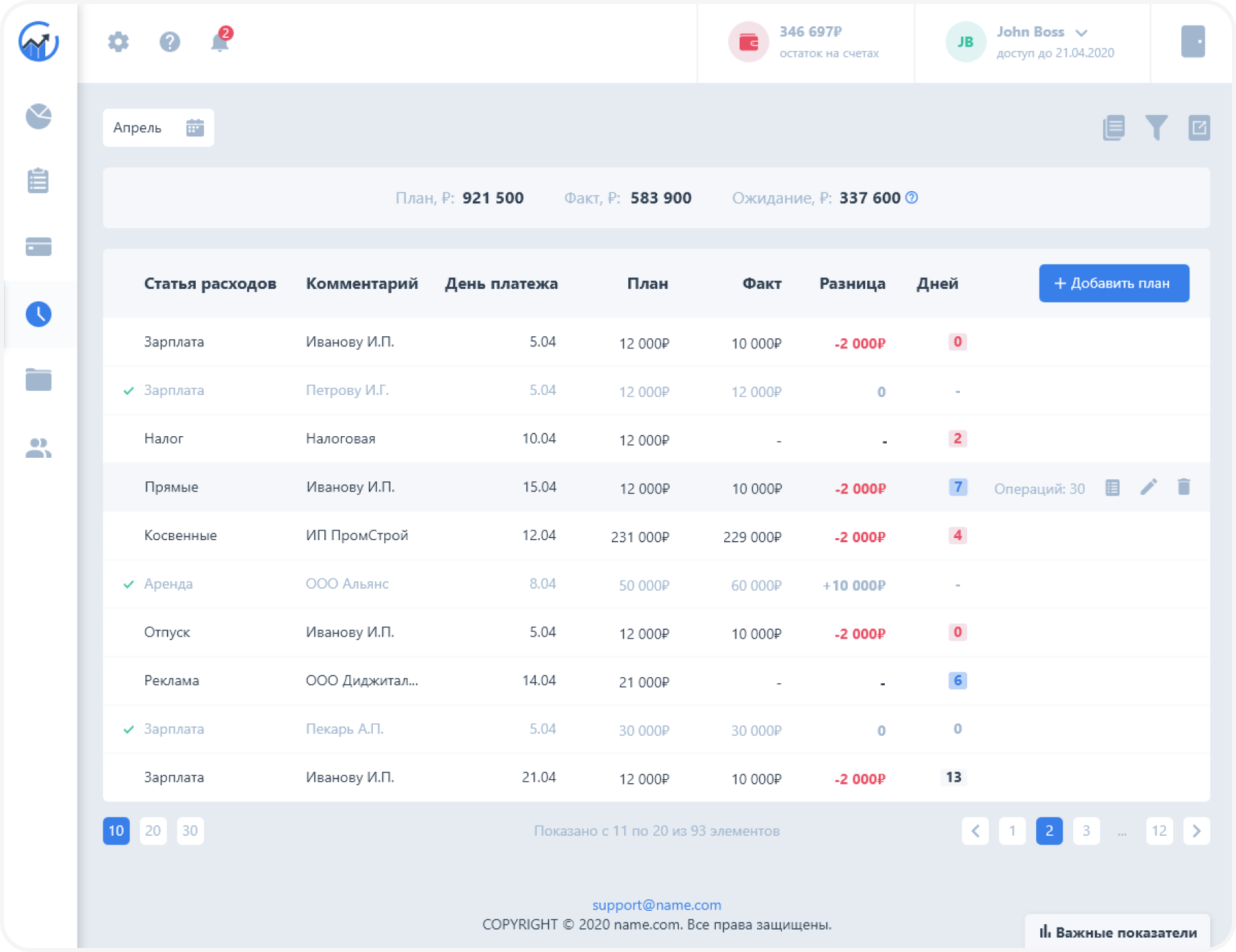Click the Добавить план button
The image size is (1236, 952).
click(1114, 283)
